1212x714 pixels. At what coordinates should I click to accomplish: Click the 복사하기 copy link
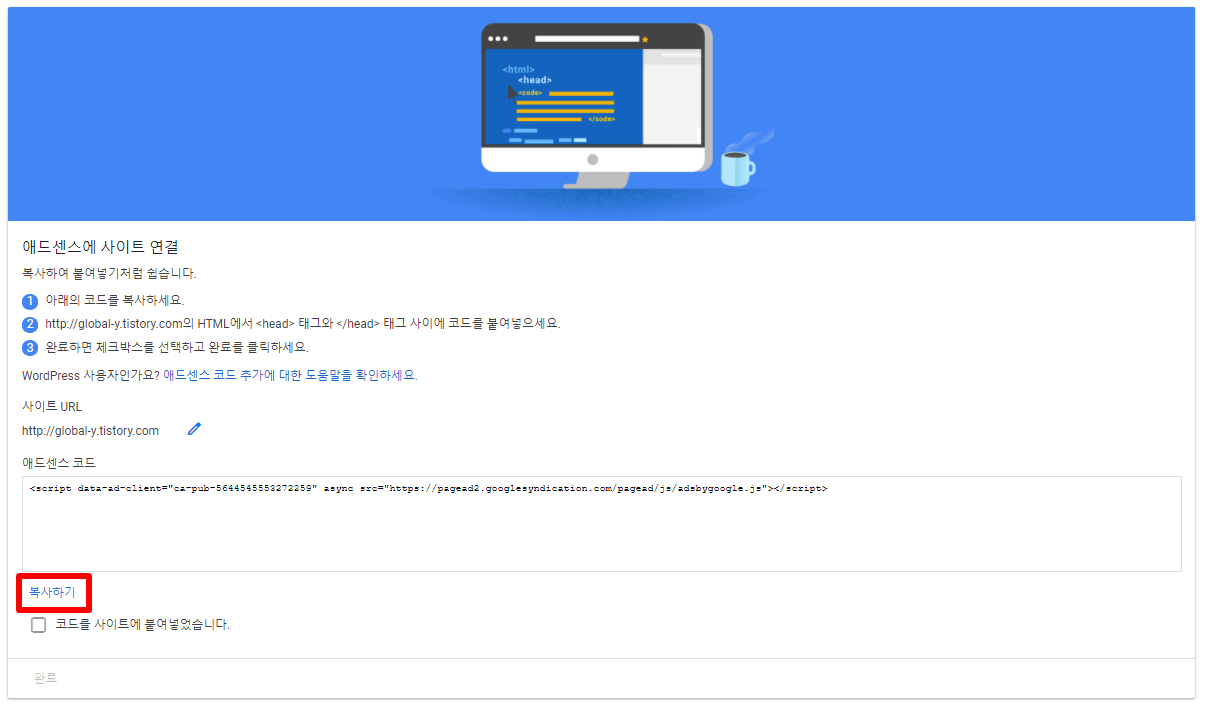click(x=52, y=593)
